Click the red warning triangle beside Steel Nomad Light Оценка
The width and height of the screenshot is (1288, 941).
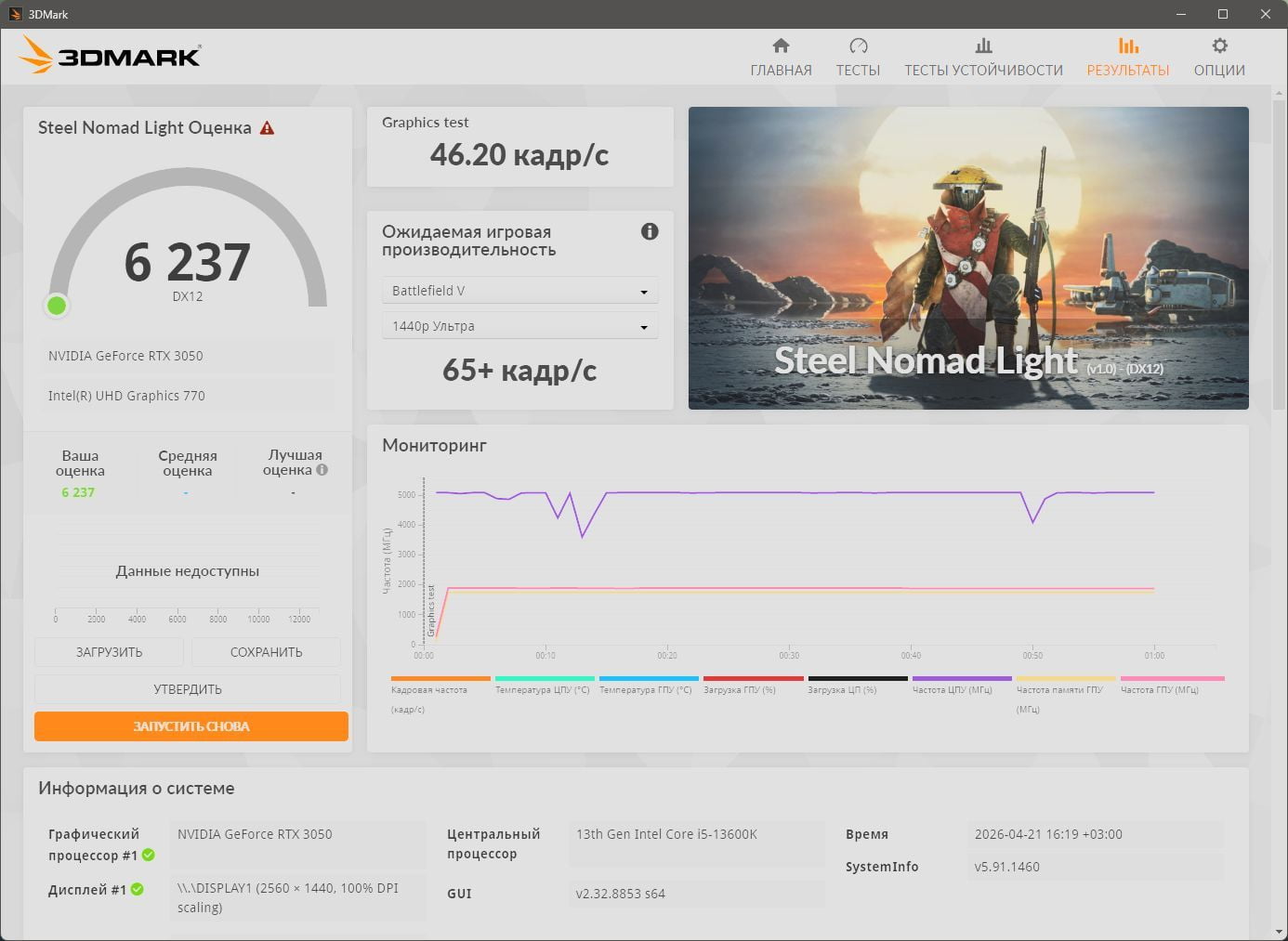coord(267,128)
